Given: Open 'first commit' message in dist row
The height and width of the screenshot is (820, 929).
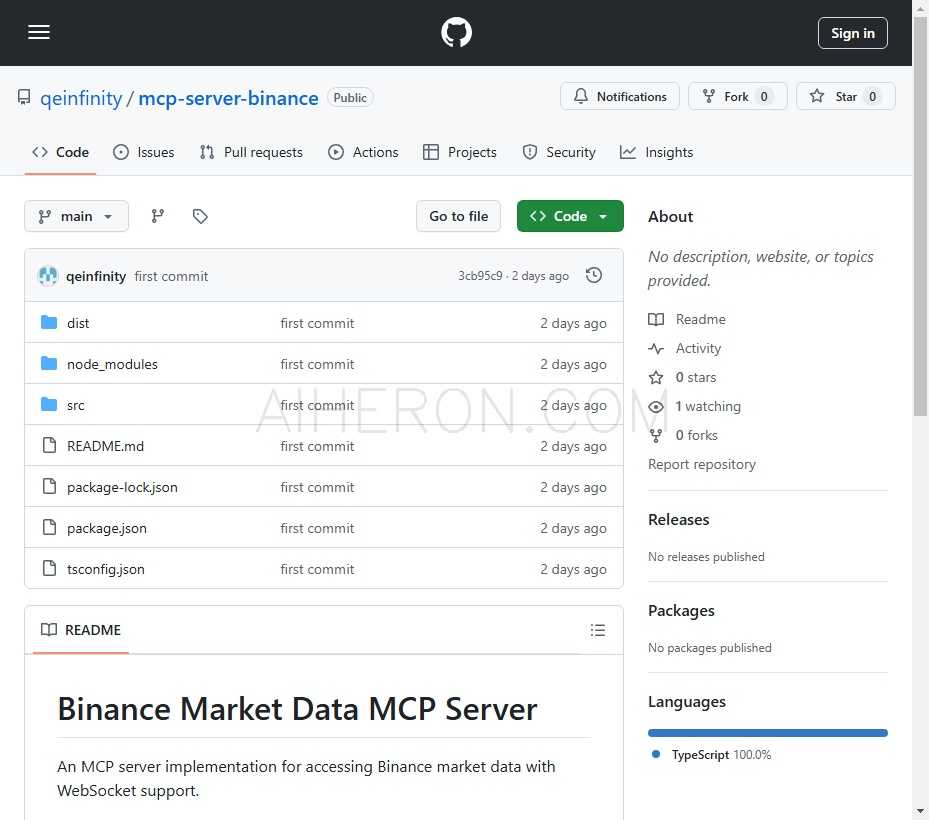Looking at the screenshot, I should [x=317, y=323].
